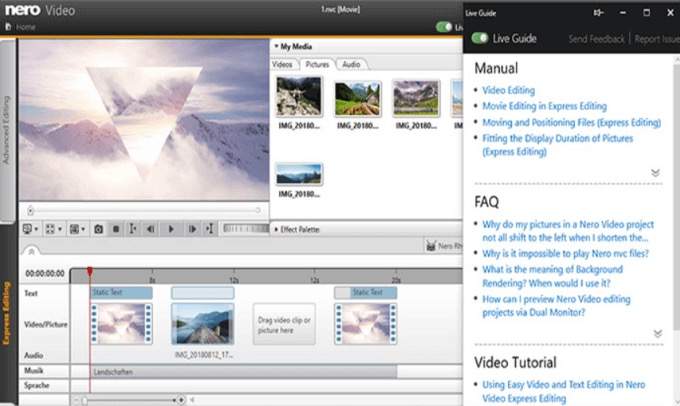Image resolution: width=680 pixels, height=406 pixels.
Task: Select the hiker mountain picture thumbnail
Action: click(299, 96)
